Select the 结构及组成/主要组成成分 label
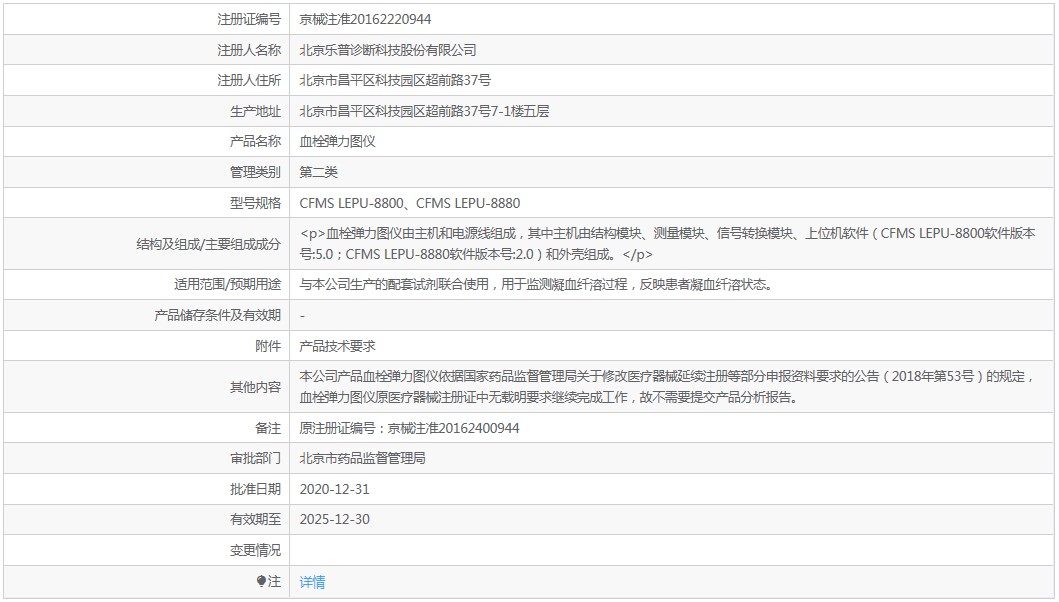 [209, 244]
